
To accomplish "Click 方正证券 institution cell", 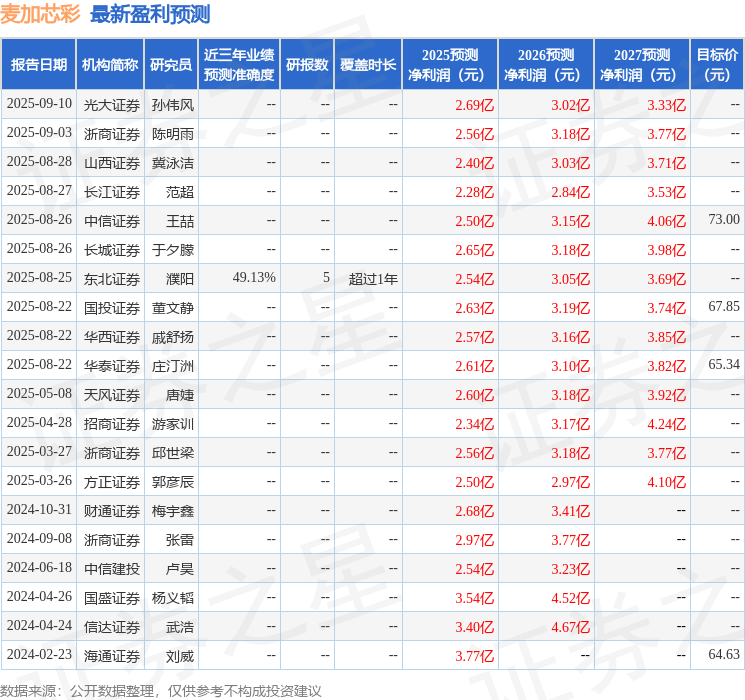I will tap(112, 482).
